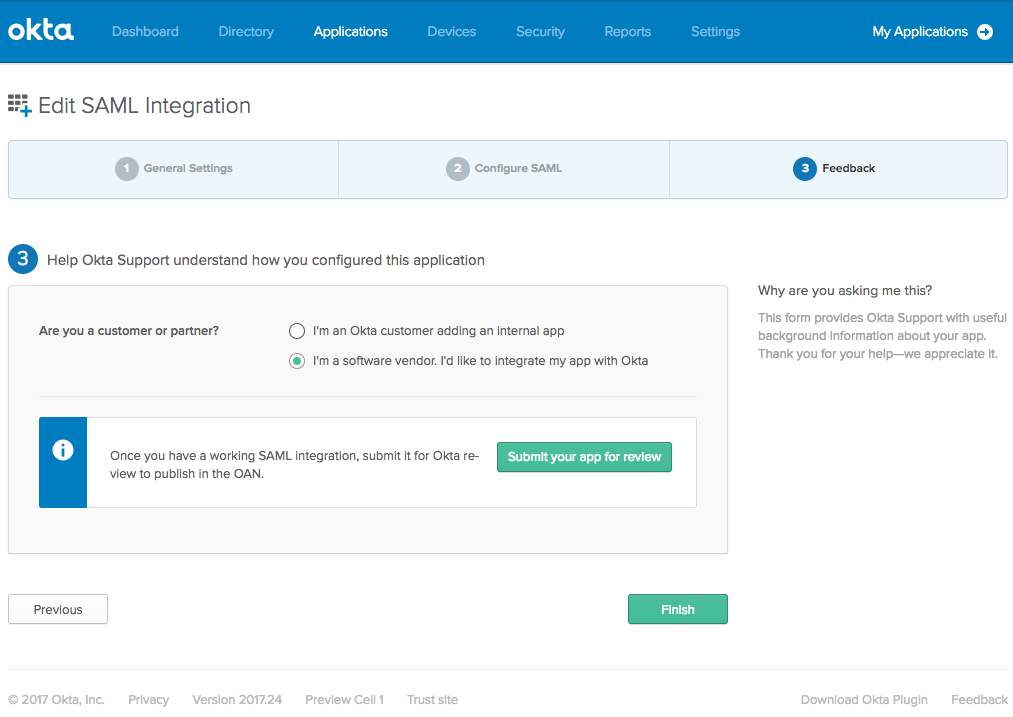1013x717 pixels.
Task: Click the step 3 Feedback number circle
Action: 804,169
